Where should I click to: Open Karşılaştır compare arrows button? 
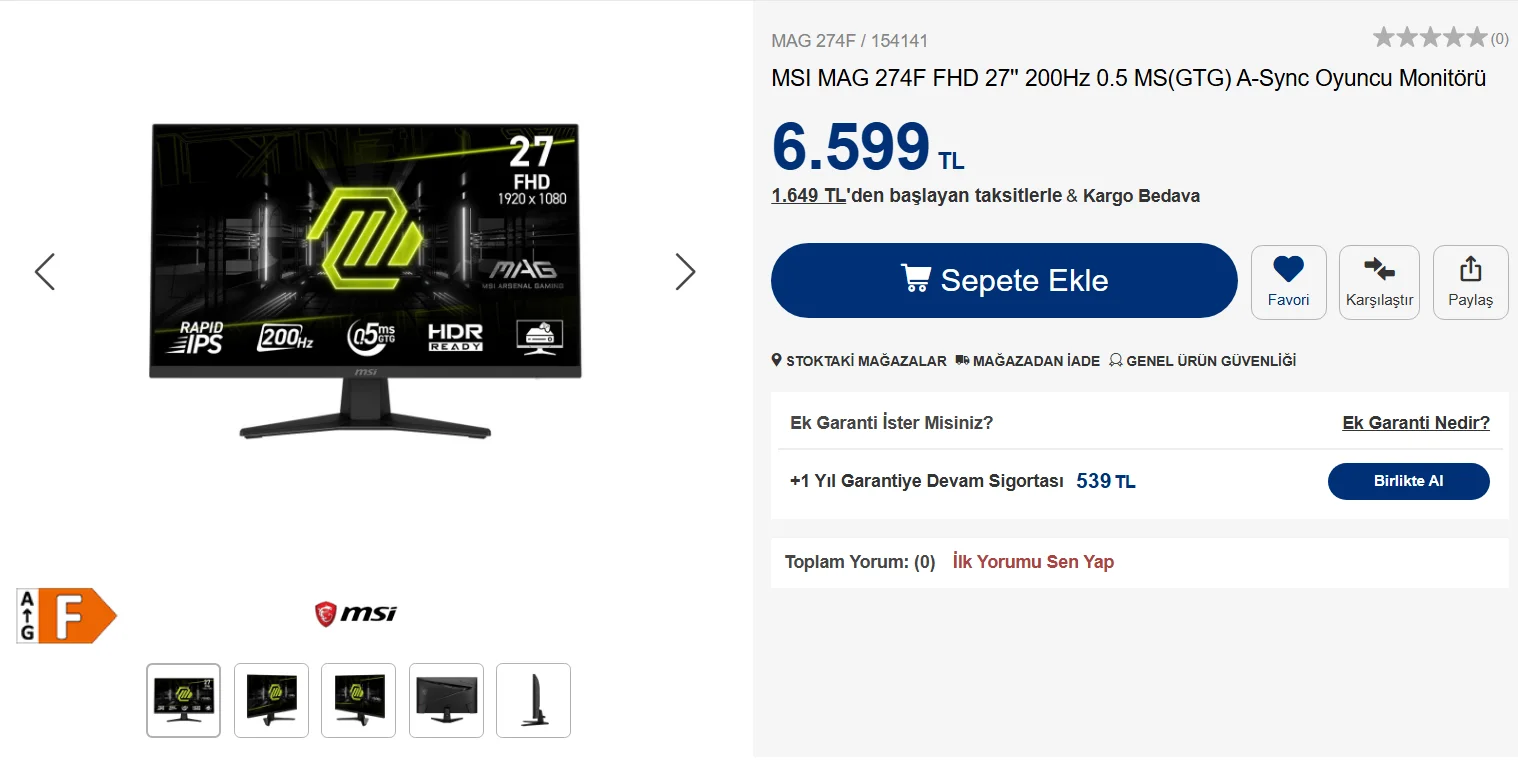point(1379,282)
